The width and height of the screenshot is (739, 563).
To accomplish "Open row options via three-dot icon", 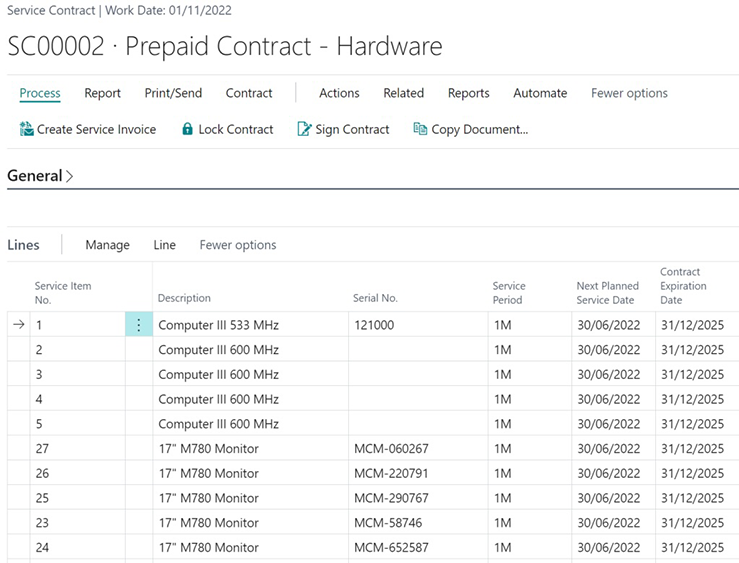I will coord(139,325).
